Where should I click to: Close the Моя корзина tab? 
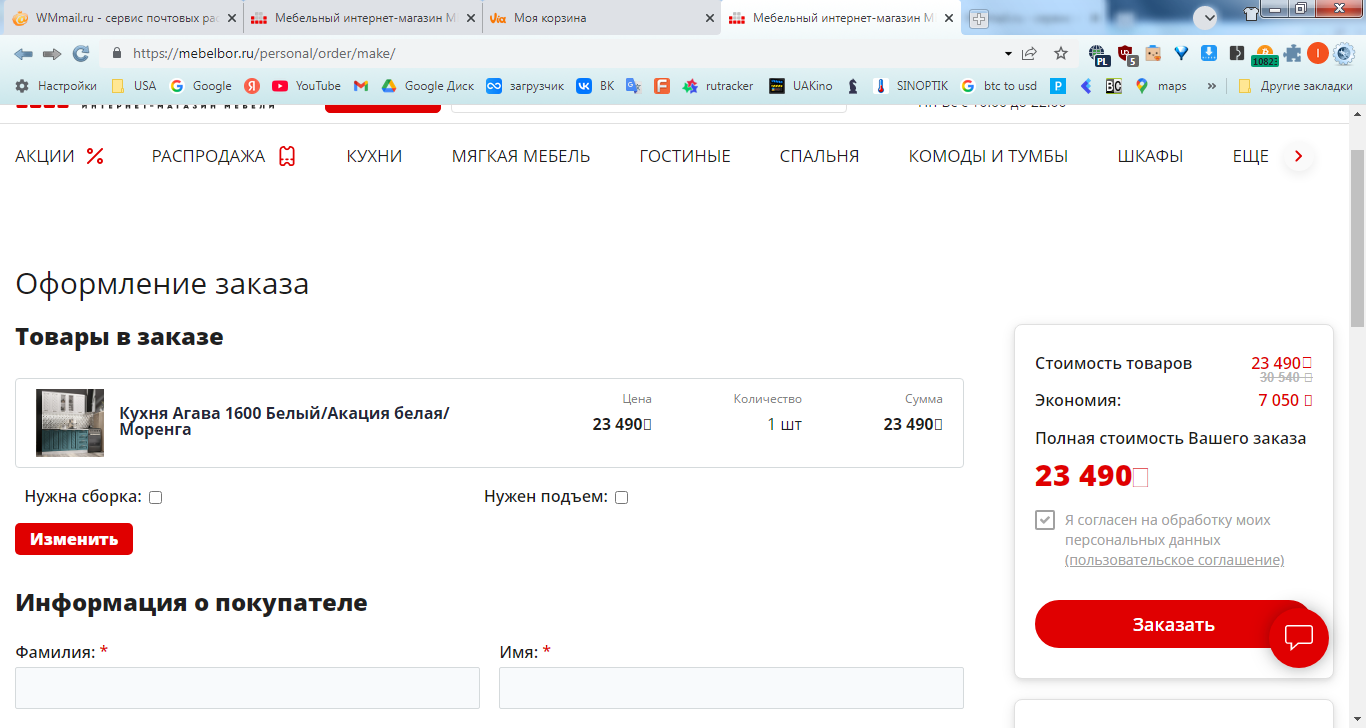coord(709,18)
